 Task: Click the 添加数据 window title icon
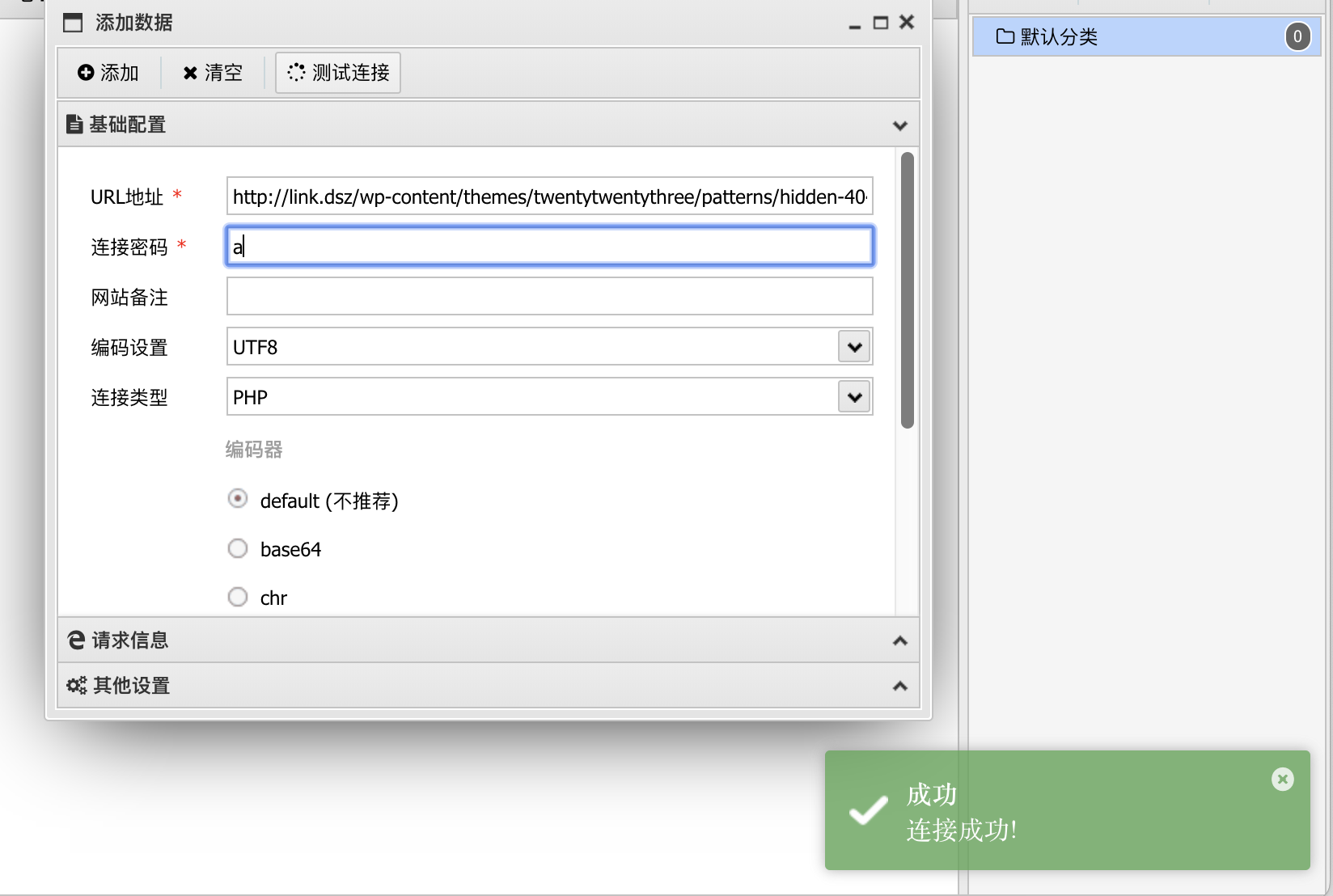coord(73,23)
